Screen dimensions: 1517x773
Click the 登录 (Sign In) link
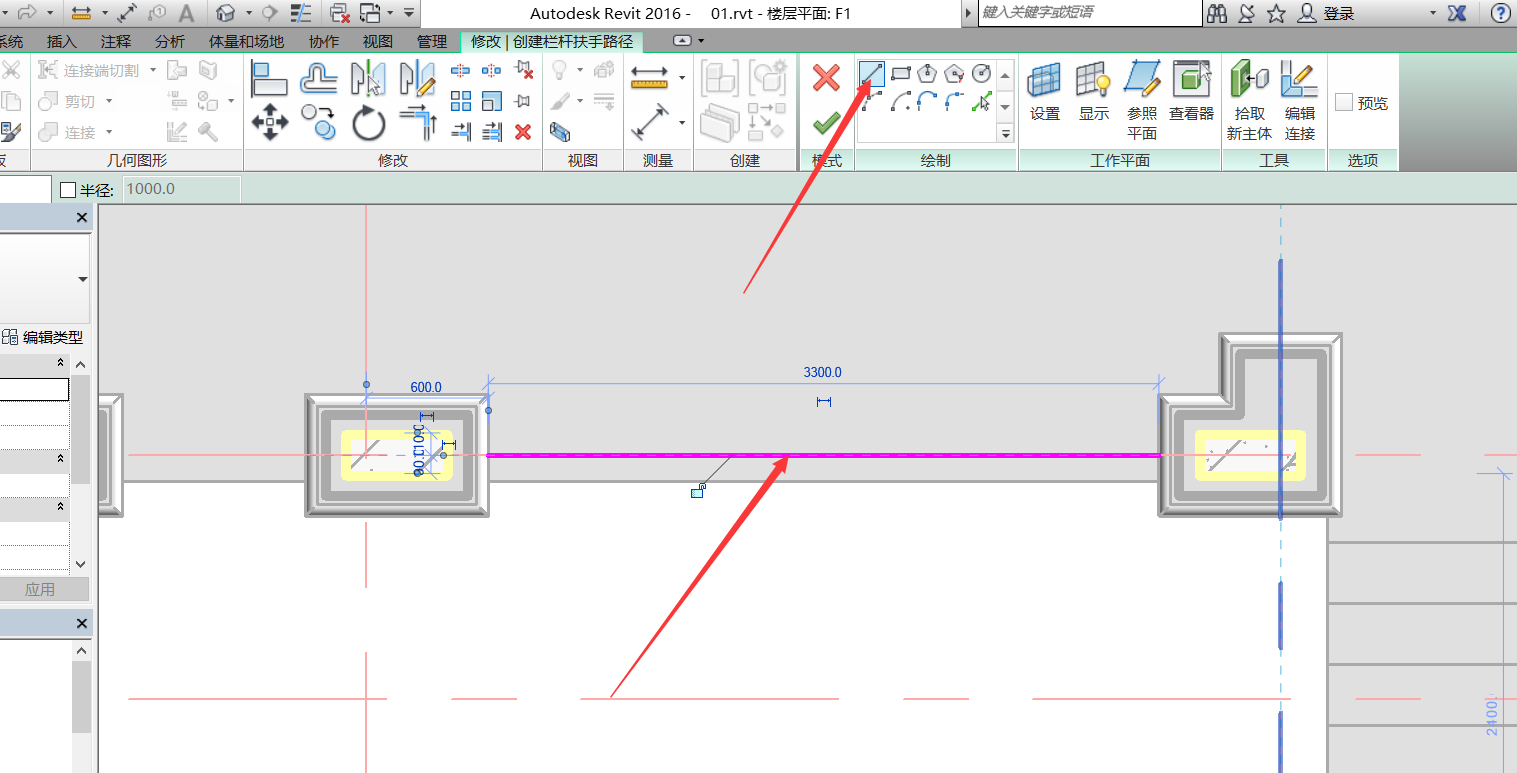point(1337,13)
